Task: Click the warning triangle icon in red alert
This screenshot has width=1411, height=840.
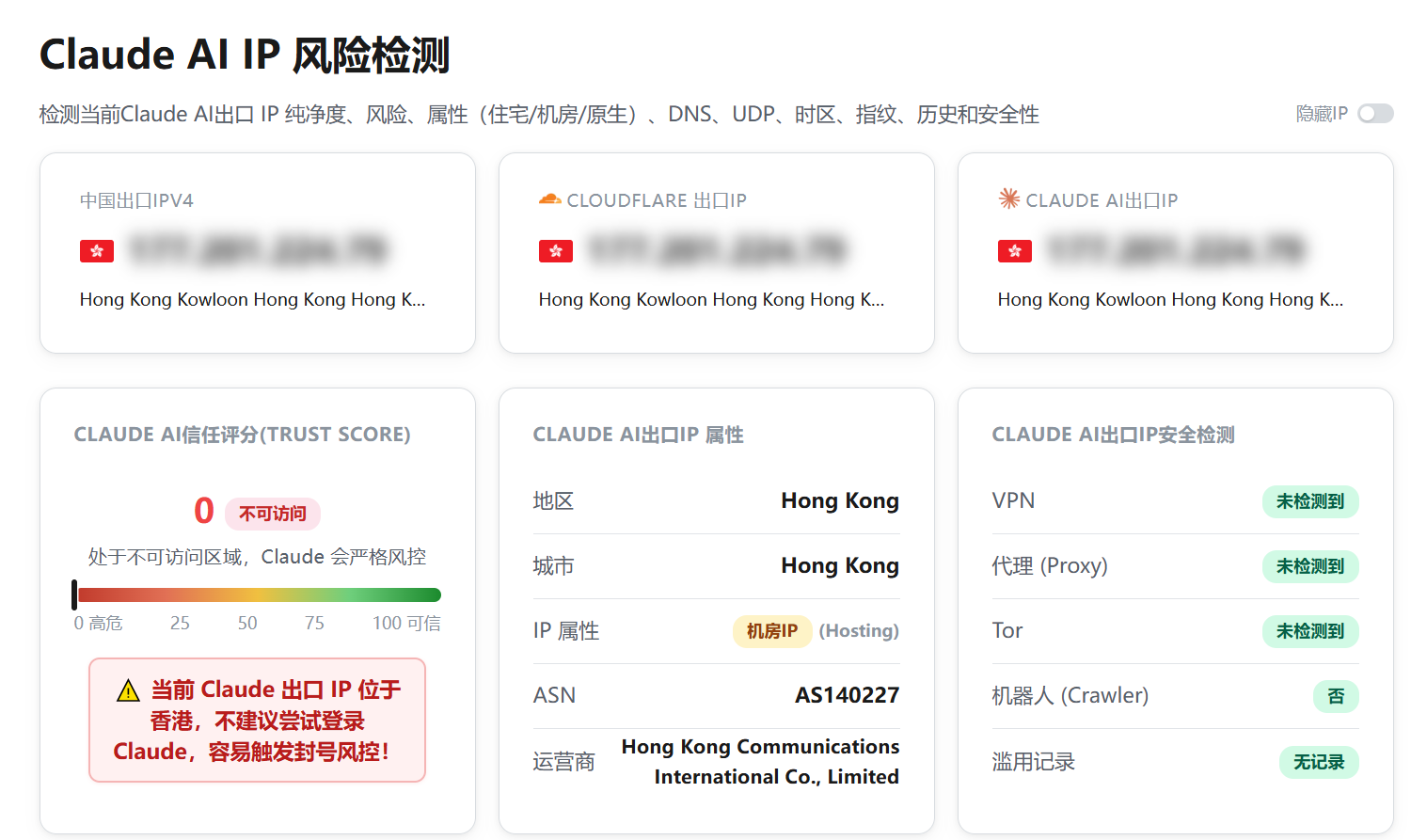Action: [128, 691]
